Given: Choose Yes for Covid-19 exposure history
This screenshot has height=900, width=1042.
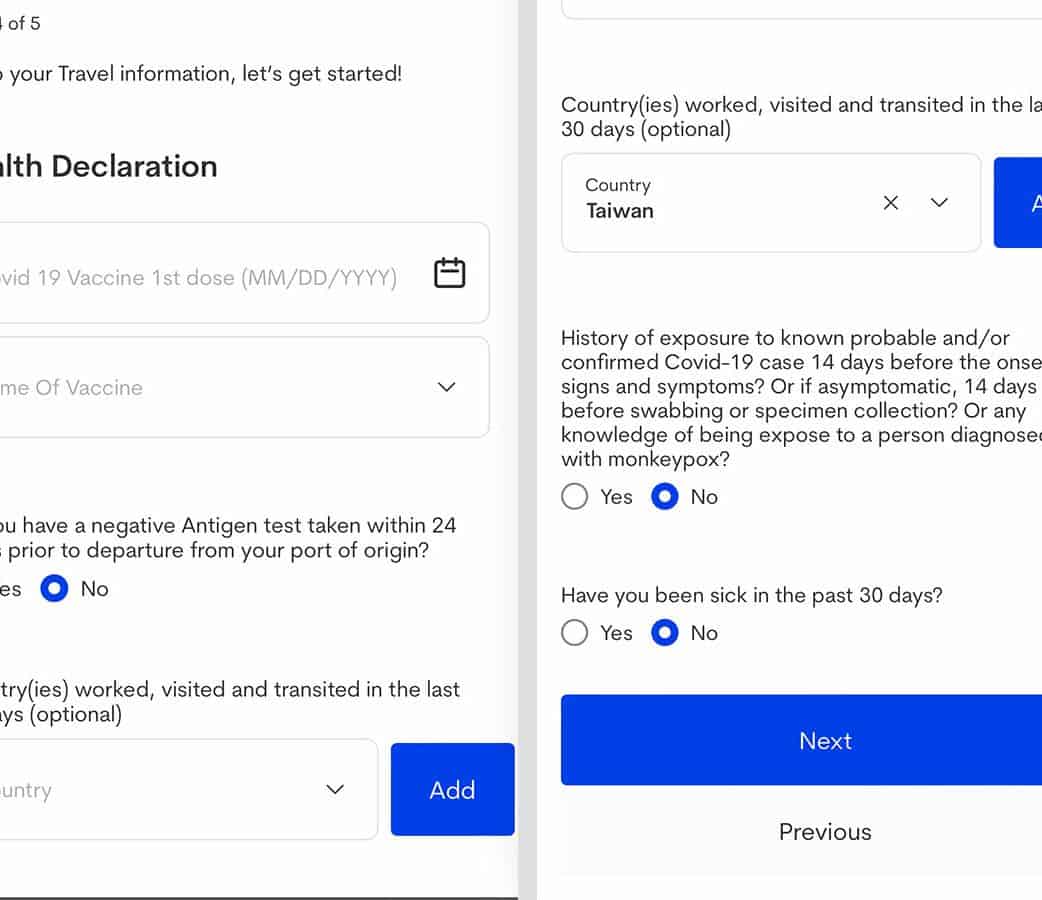Looking at the screenshot, I should point(575,497).
